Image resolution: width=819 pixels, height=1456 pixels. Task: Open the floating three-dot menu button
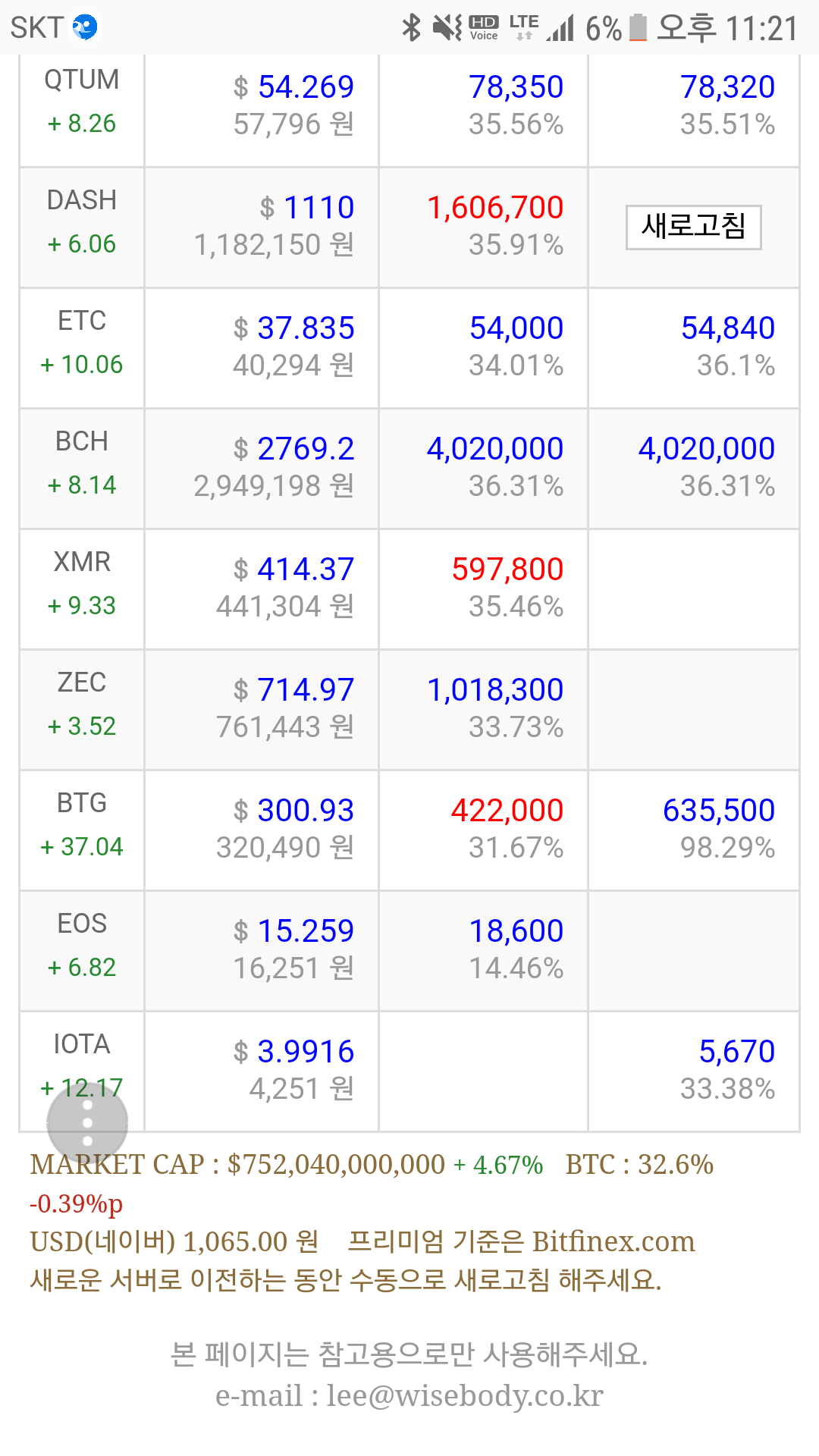[x=87, y=1123]
